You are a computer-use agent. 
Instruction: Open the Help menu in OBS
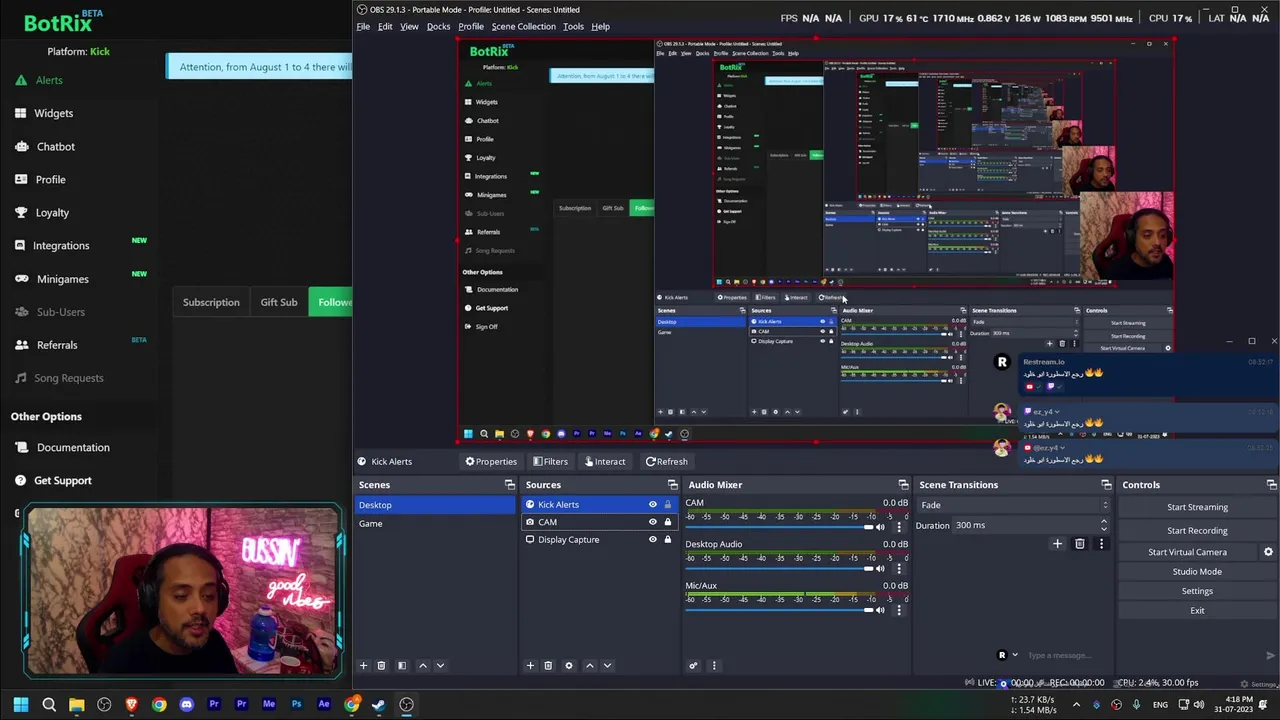[x=600, y=26]
